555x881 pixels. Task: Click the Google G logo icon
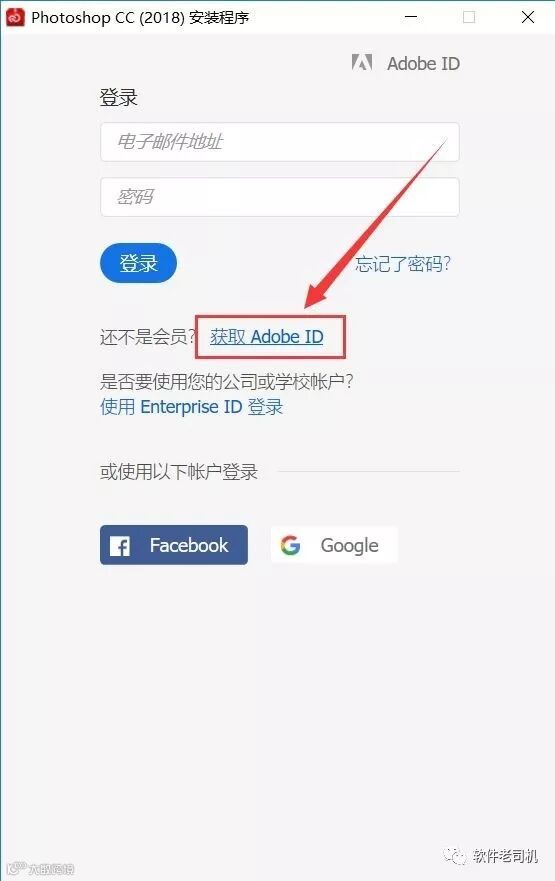pos(290,545)
